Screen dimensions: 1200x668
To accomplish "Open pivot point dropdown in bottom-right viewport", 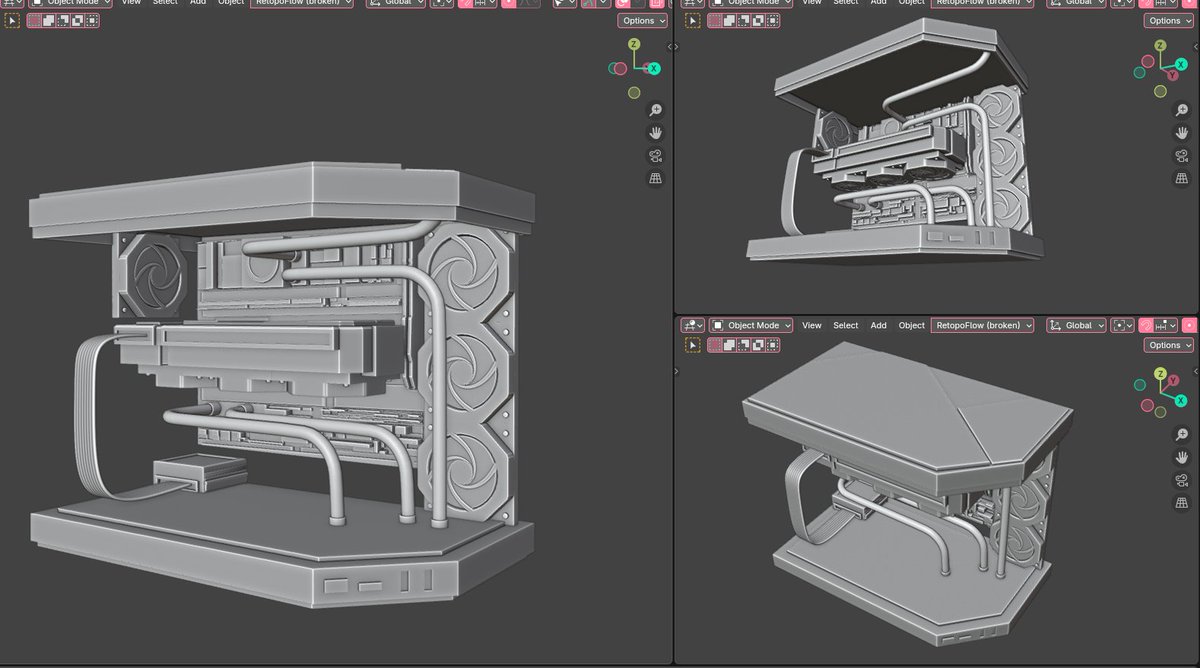I will [x=1122, y=325].
